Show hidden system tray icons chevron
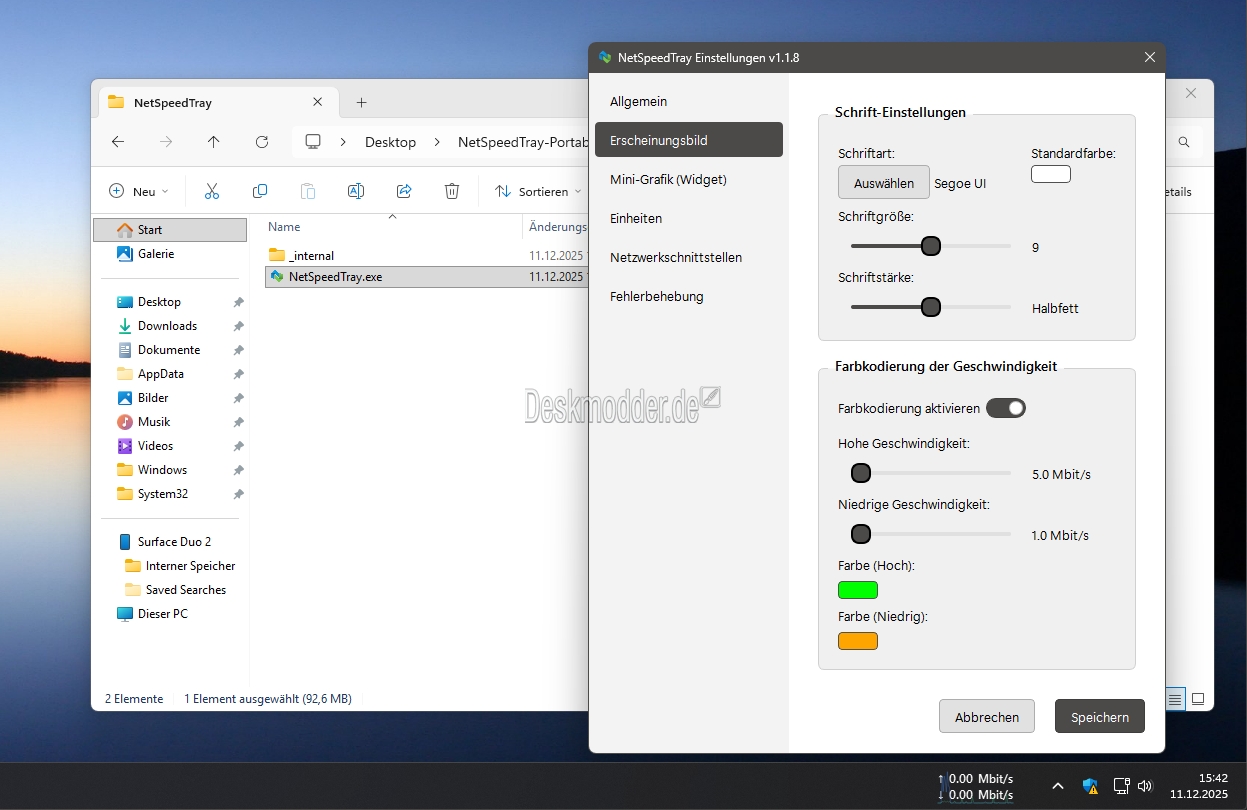The image size is (1247, 810). point(1057,786)
